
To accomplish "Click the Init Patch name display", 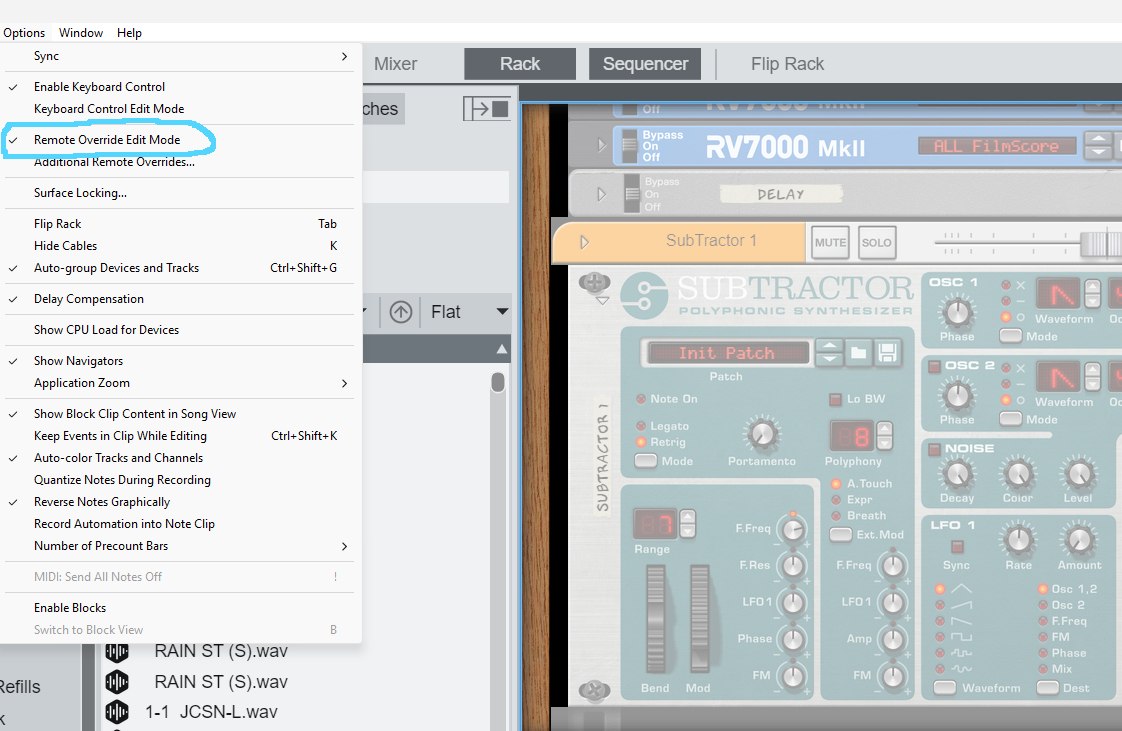I will (x=727, y=353).
